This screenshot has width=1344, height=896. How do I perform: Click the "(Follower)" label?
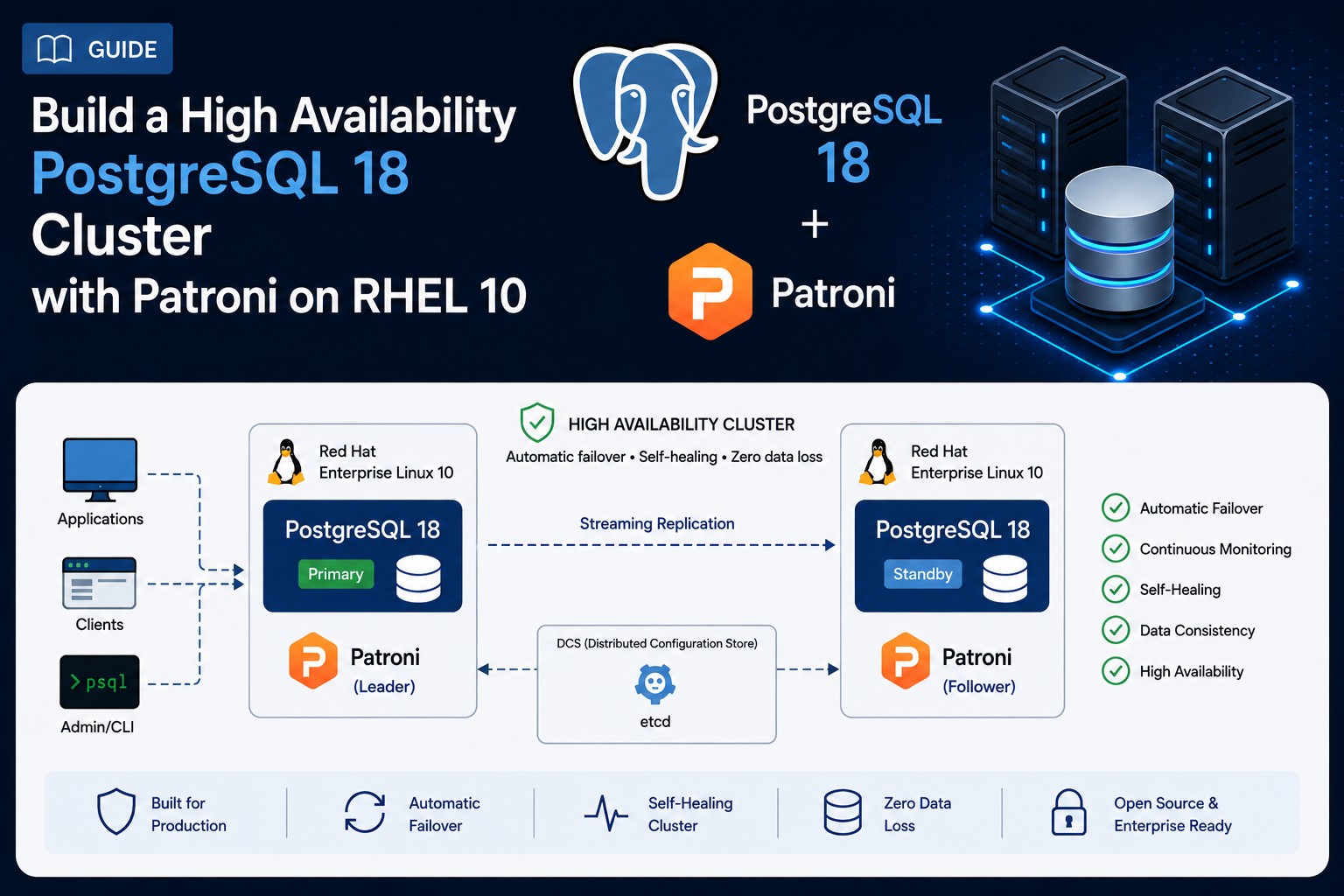point(979,687)
